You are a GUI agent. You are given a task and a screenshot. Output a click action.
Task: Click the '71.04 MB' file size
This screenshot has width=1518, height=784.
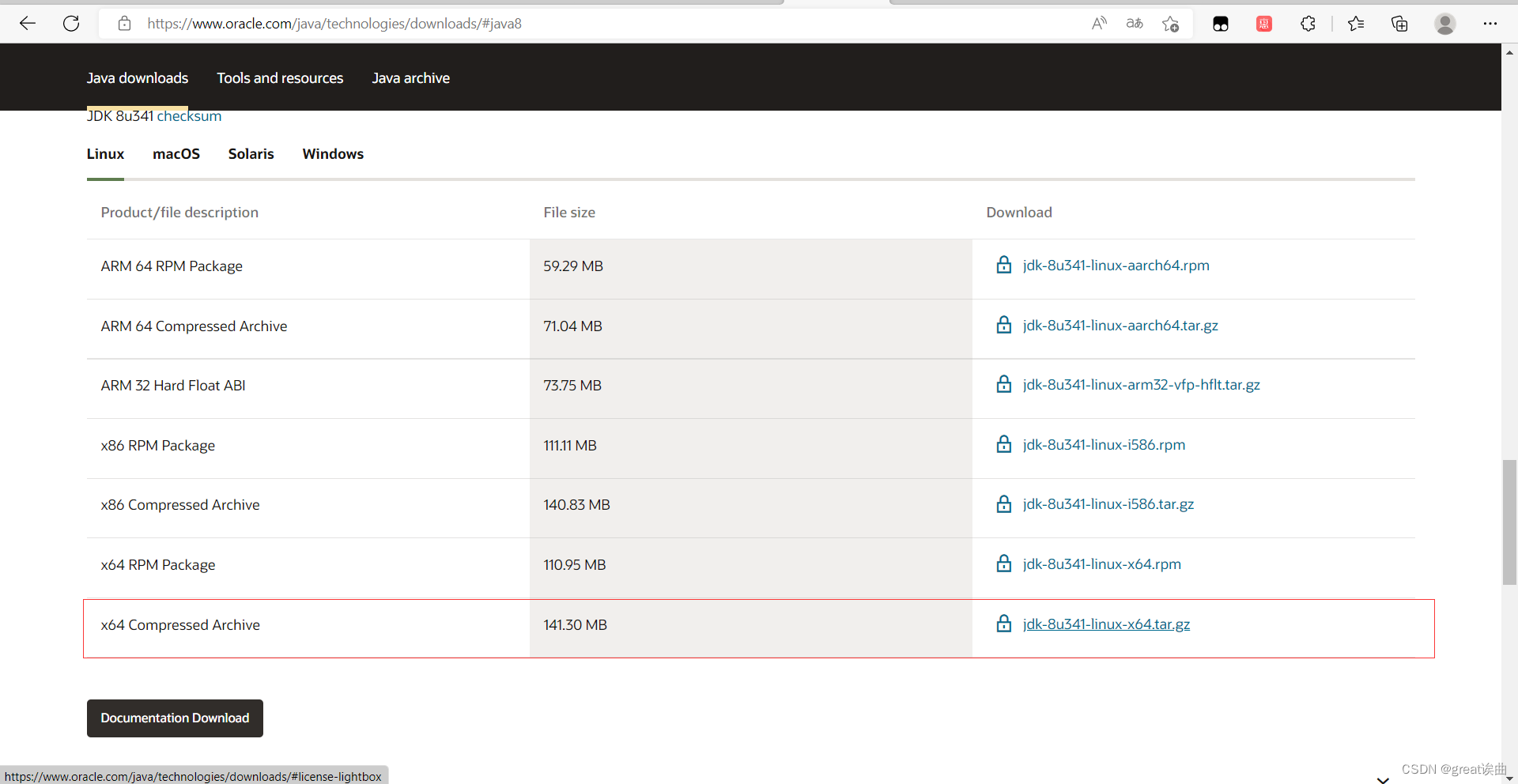[x=573, y=326]
